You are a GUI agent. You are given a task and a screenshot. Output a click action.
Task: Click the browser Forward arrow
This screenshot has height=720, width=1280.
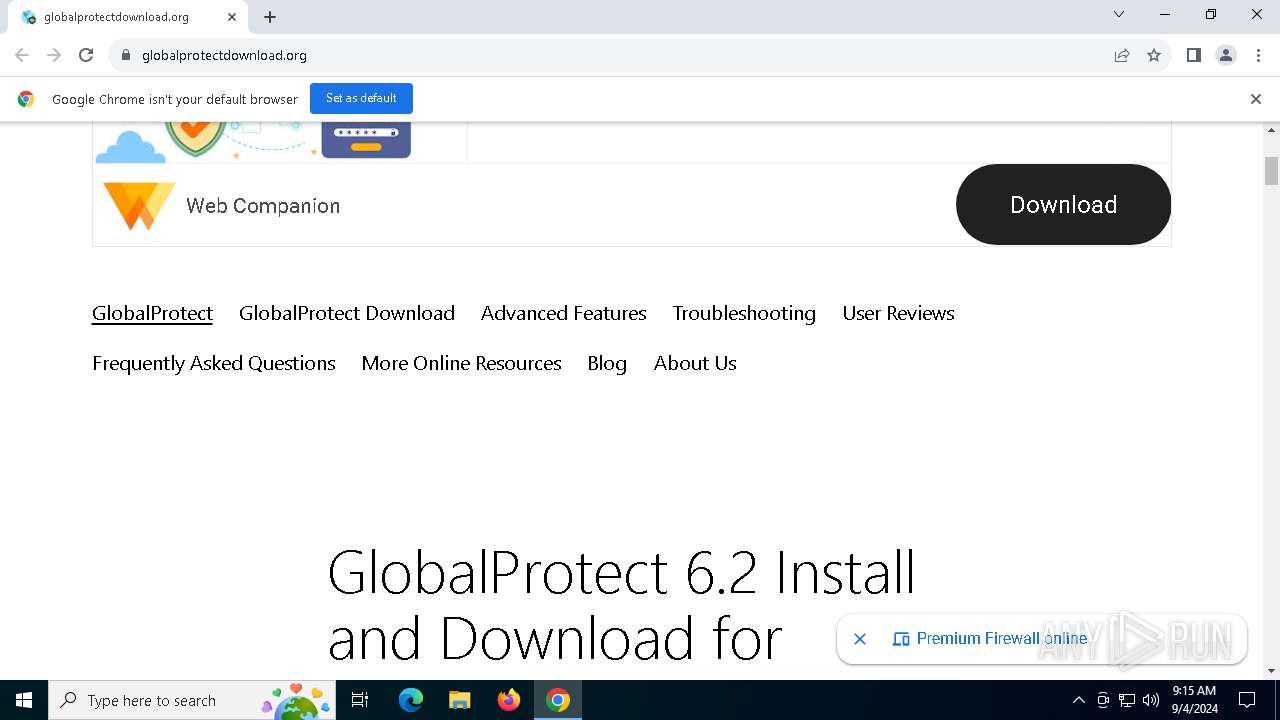(x=54, y=55)
